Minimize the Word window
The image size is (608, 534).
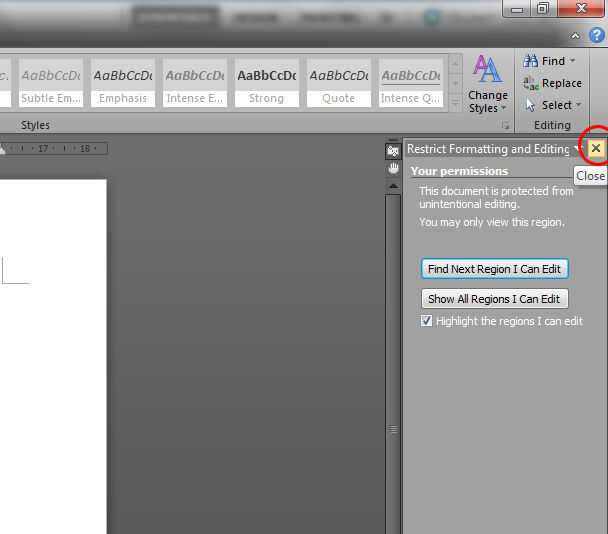516,9
